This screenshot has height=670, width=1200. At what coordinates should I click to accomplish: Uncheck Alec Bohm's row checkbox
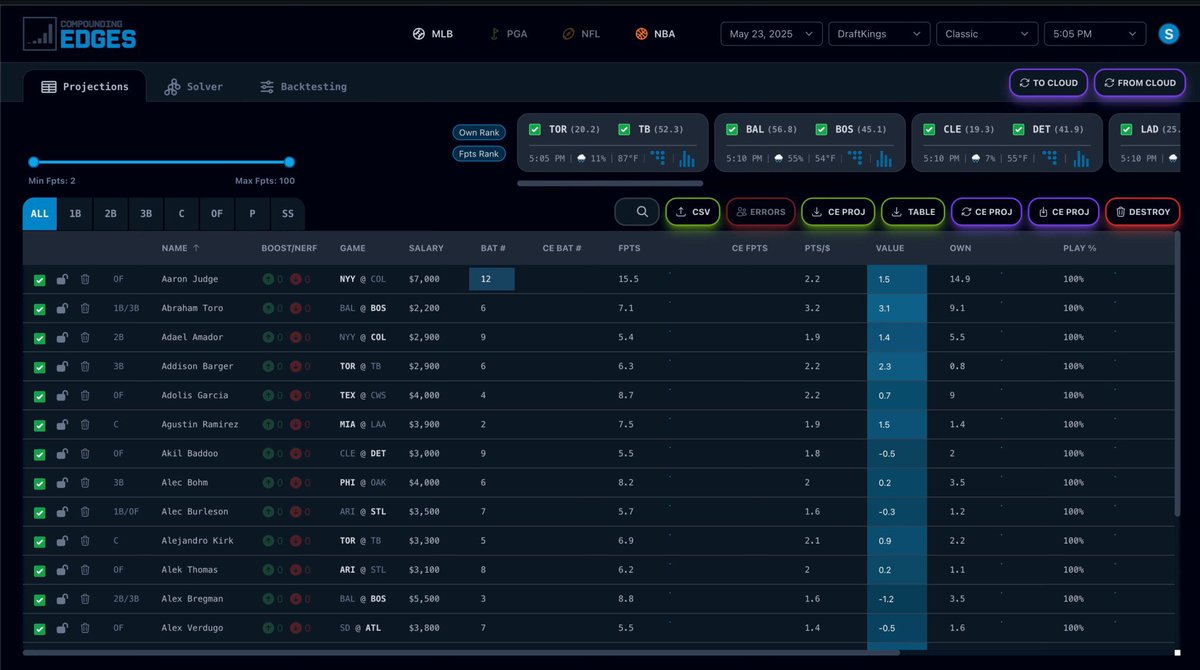pos(39,482)
